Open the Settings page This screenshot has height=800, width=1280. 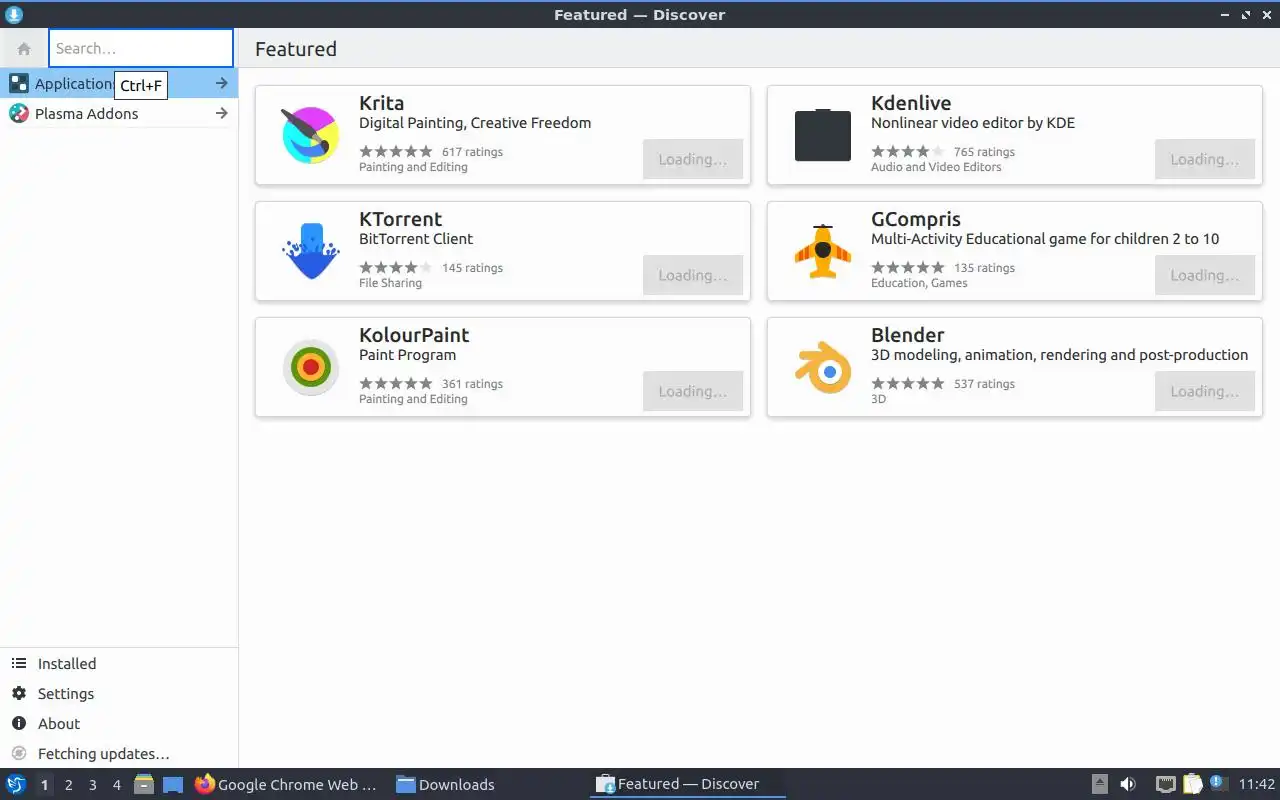coord(119,693)
